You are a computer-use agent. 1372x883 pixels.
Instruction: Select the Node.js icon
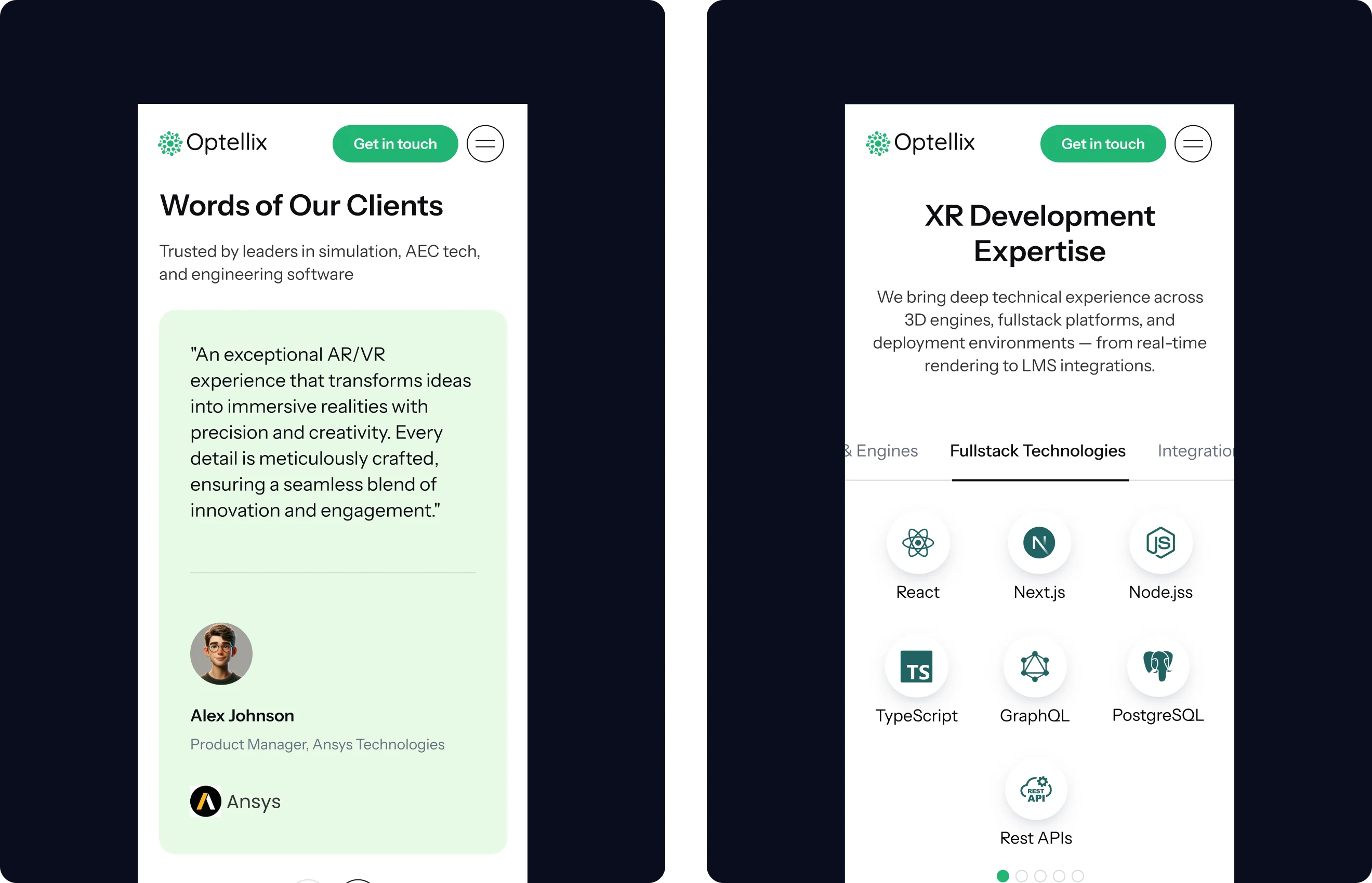(x=1160, y=542)
